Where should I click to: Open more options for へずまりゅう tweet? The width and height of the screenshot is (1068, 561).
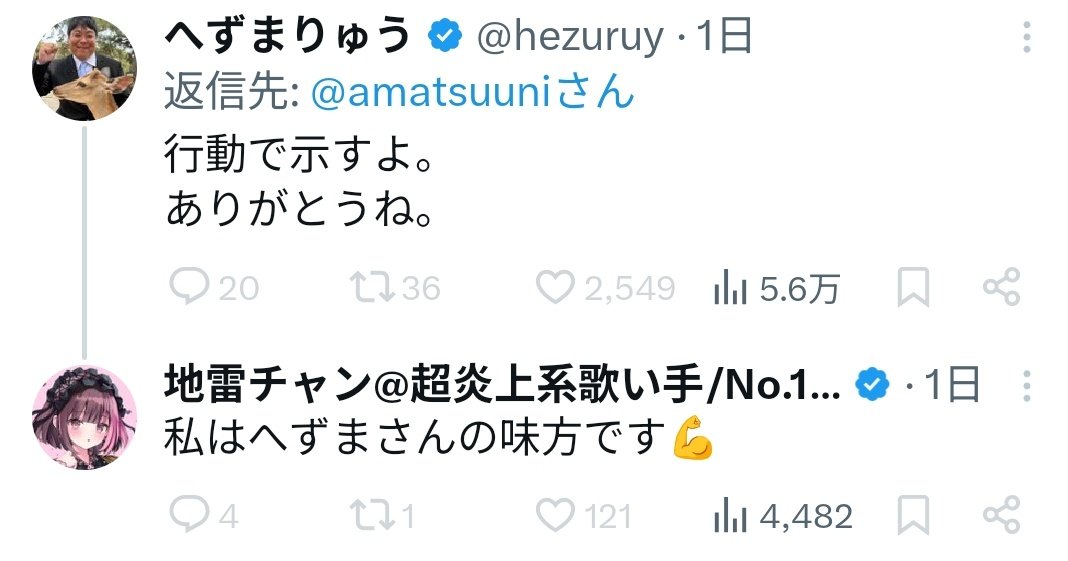coord(1027,39)
